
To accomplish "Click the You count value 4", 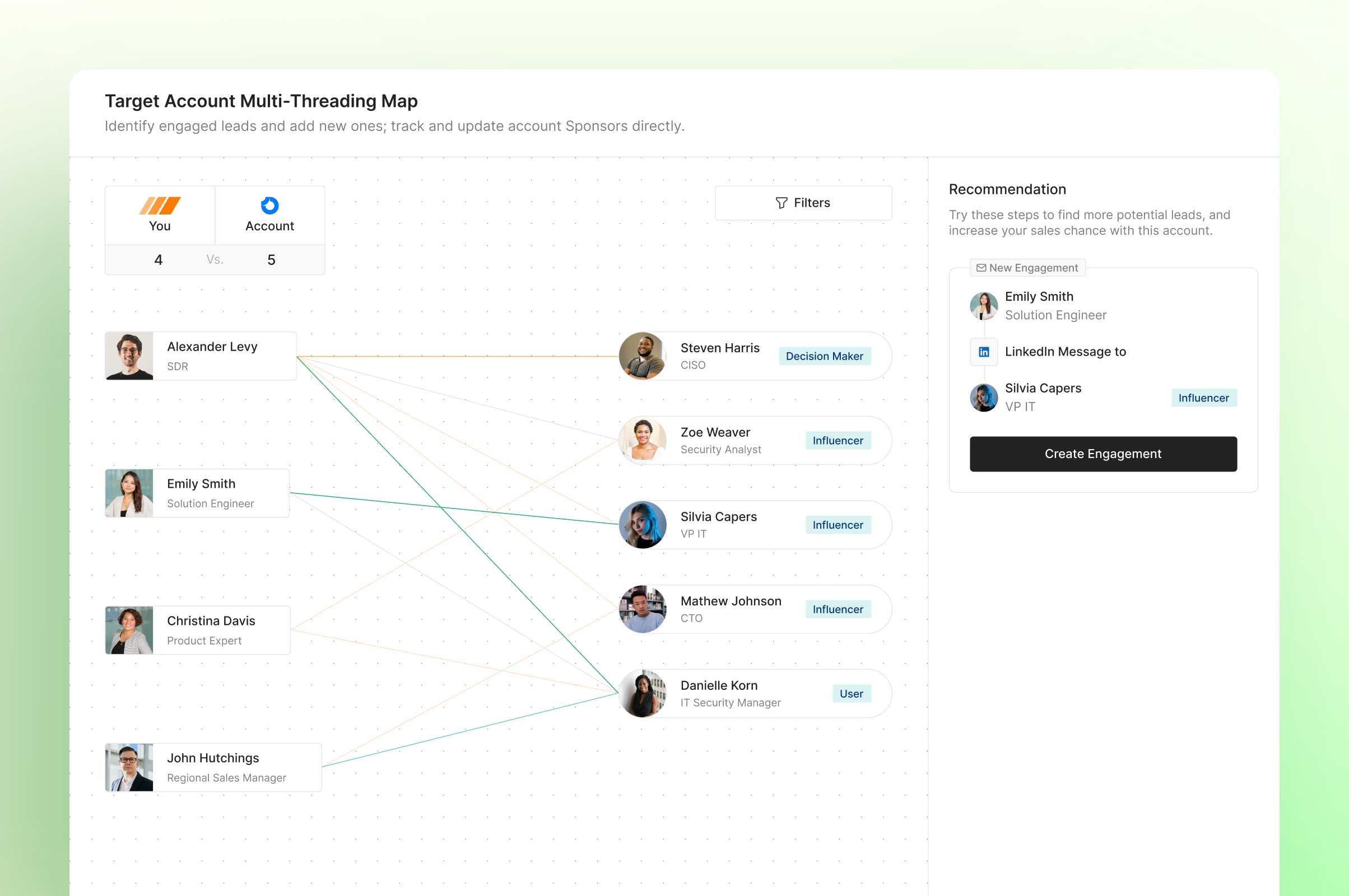I will pos(159,260).
